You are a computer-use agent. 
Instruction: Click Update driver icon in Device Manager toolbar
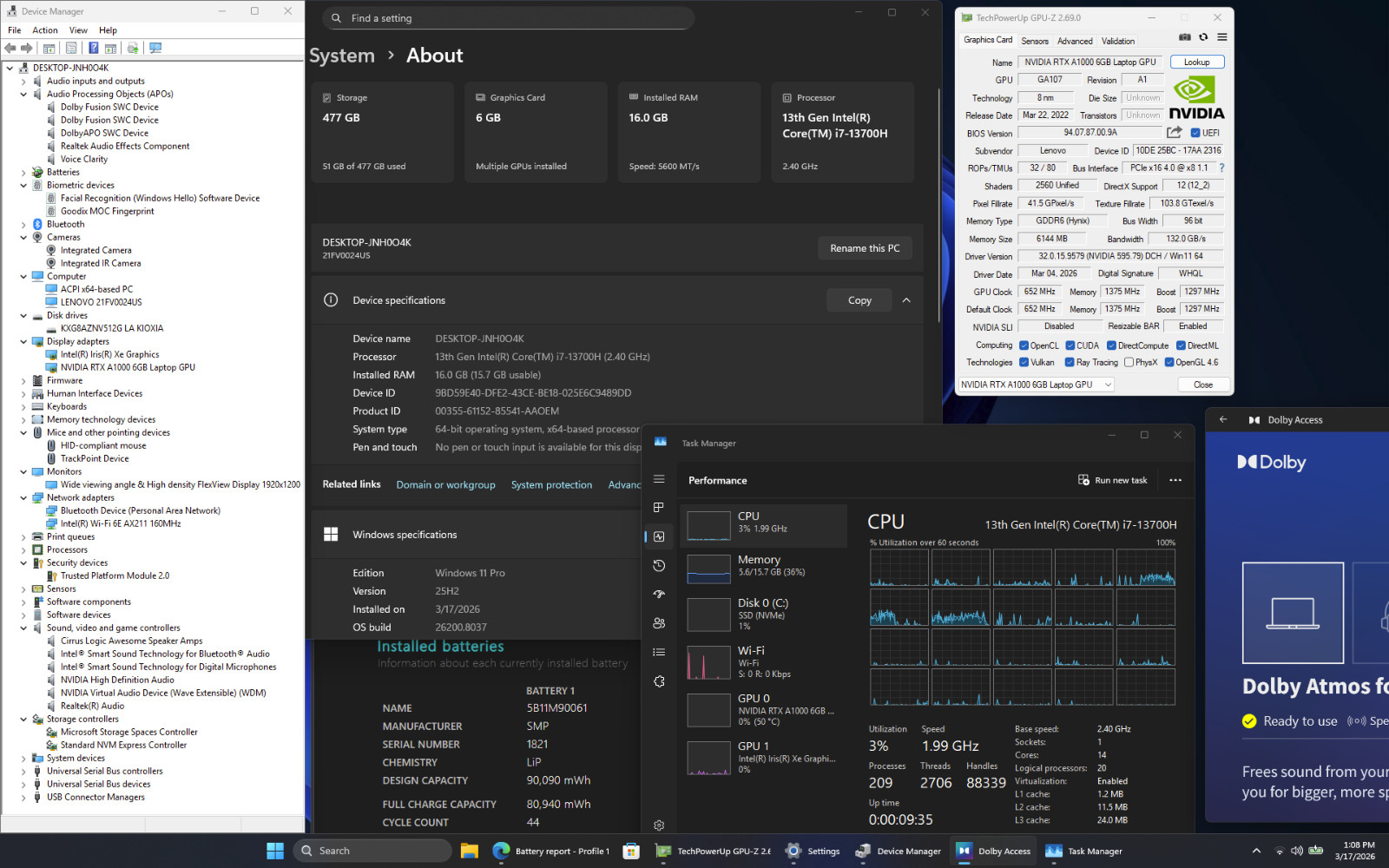click(133, 49)
